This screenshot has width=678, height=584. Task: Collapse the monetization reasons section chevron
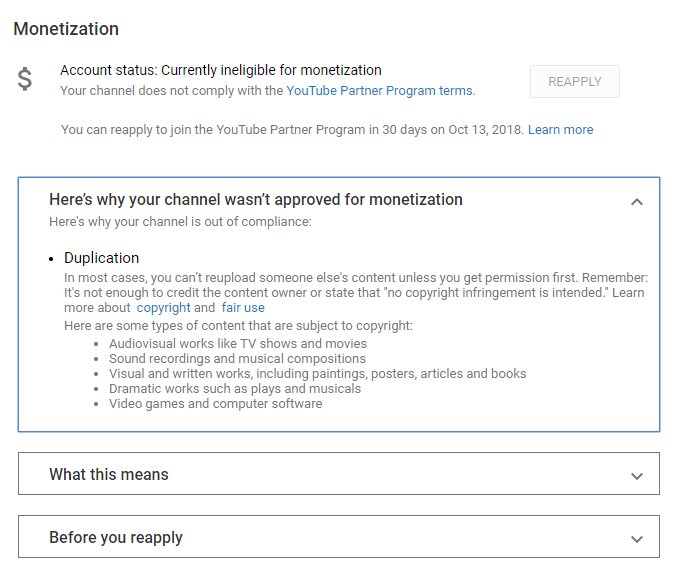636,202
